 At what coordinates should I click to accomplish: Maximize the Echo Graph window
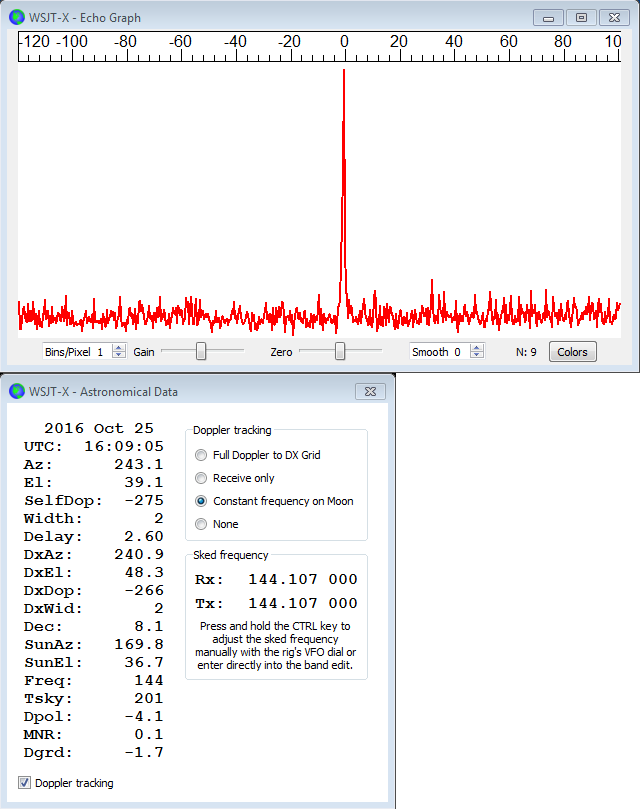pos(581,17)
